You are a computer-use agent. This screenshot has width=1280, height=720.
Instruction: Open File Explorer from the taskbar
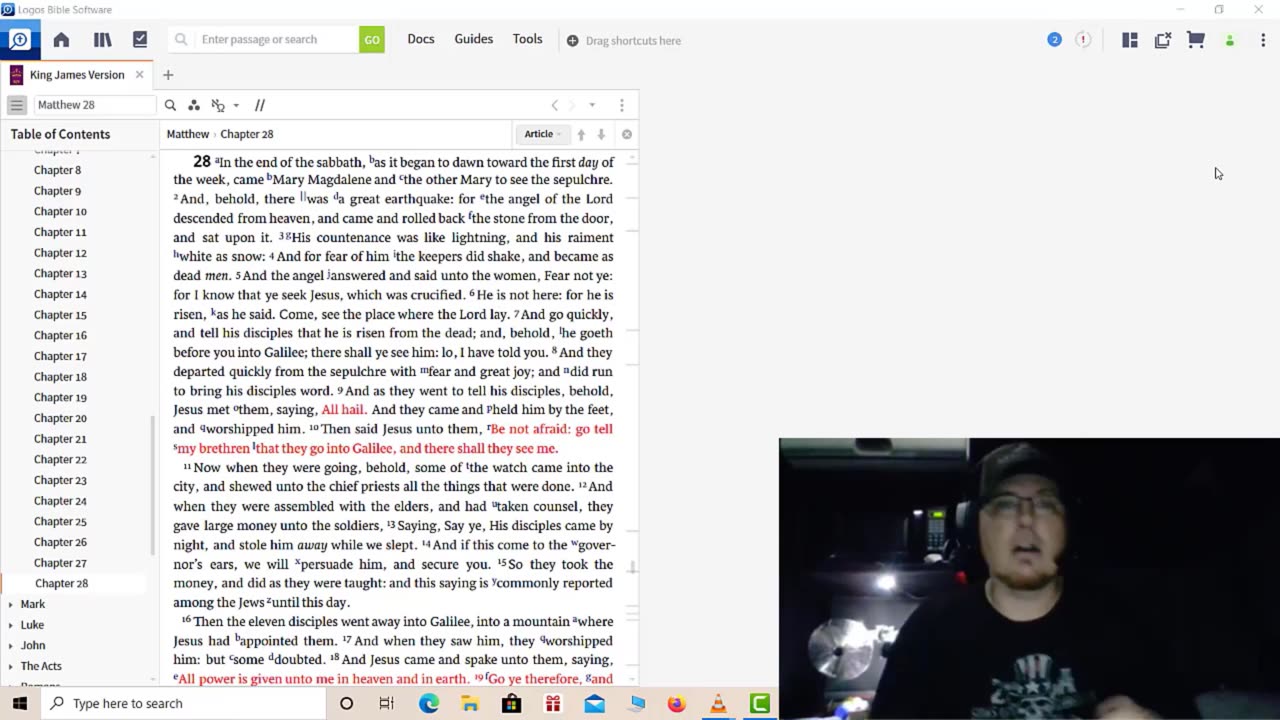(470, 703)
